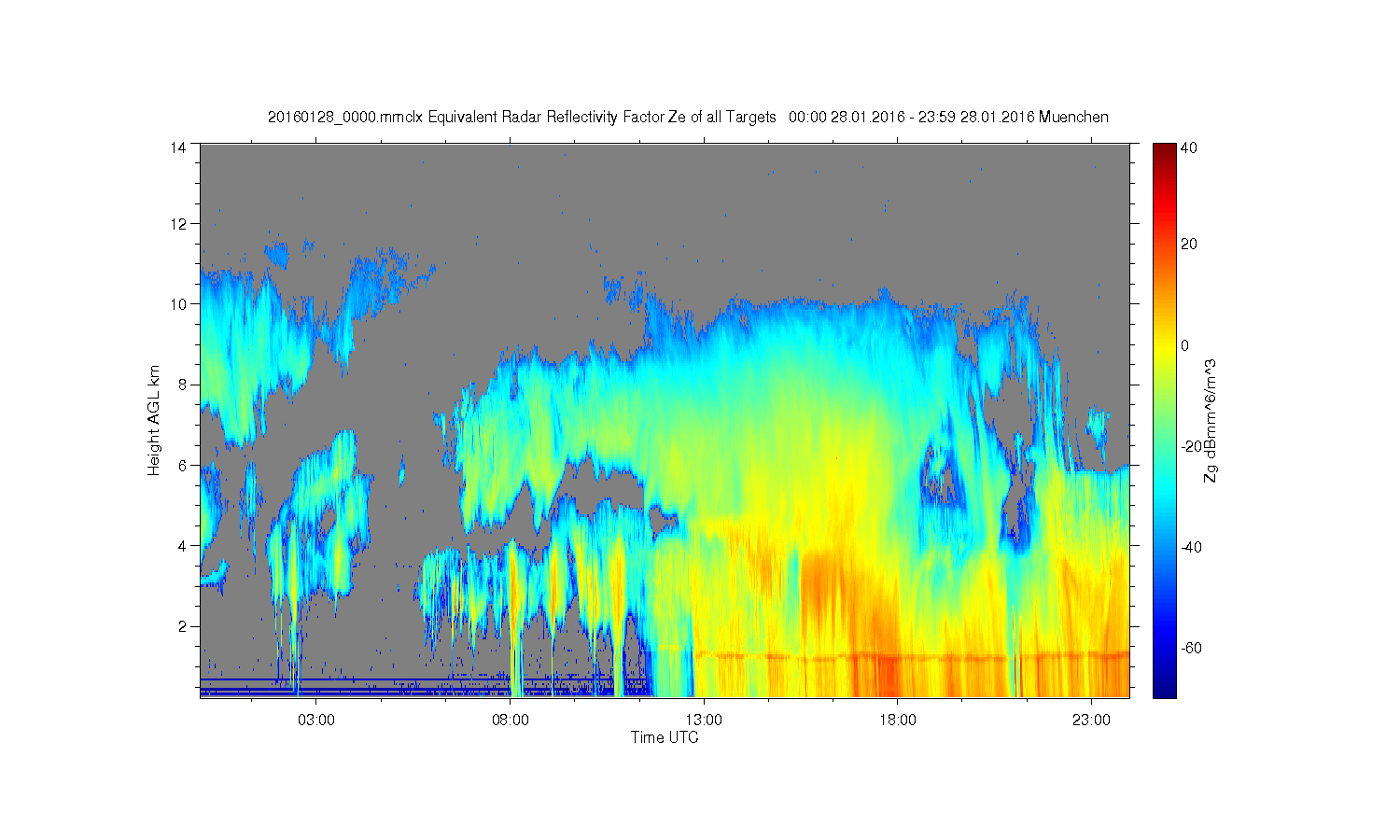1400x840 pixels.
Task: Click height axis tick label 8
Action: coord(181,385)
